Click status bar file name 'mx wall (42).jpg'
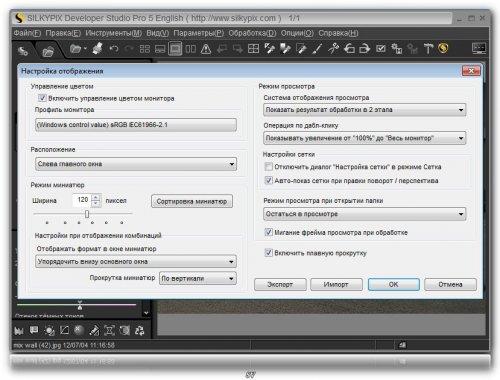The height and width of the screenshot is (380, 500). pyautogui.click(x=36, y=345)
